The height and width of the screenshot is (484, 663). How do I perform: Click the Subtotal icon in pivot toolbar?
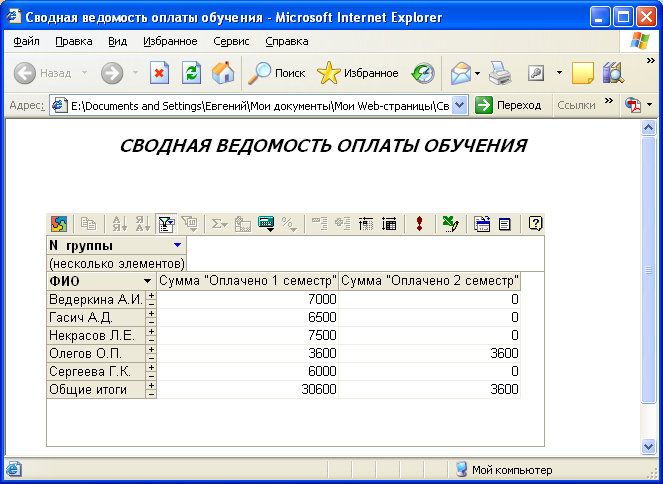coord(243,224)
